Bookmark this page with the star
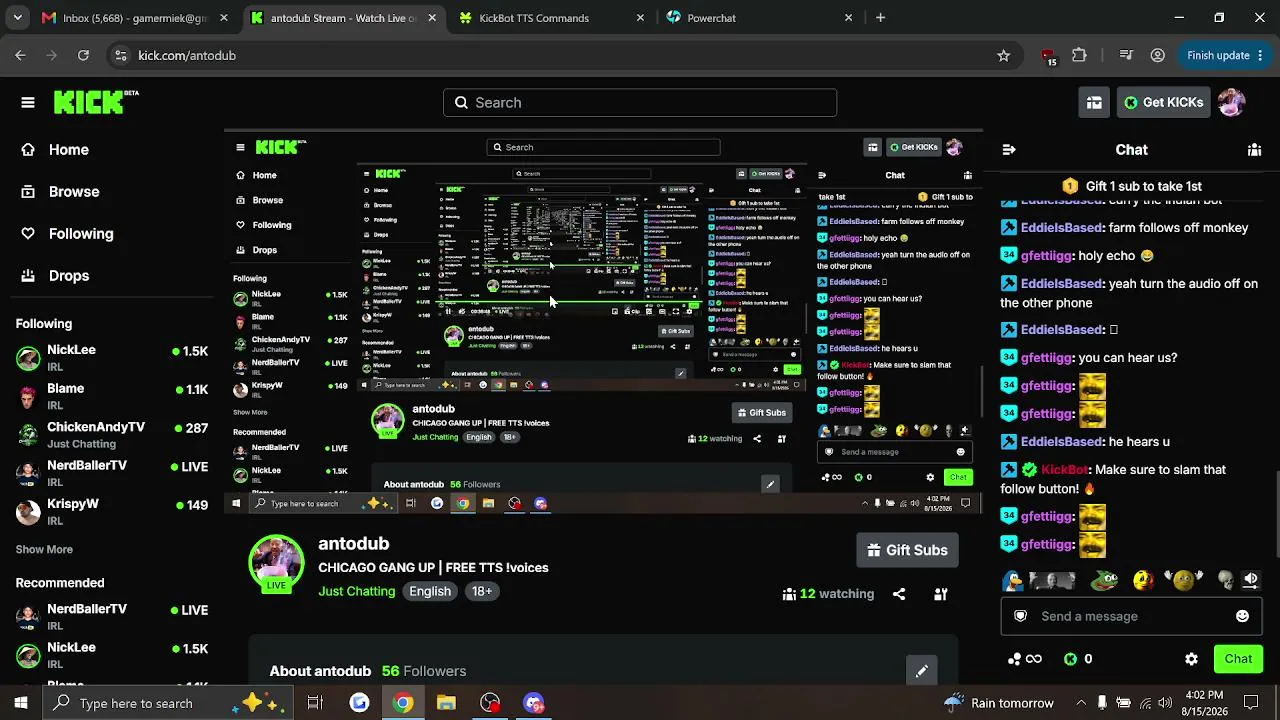Image resolution: width=1280 pixels, height=720 pixels. point(1004,56)
